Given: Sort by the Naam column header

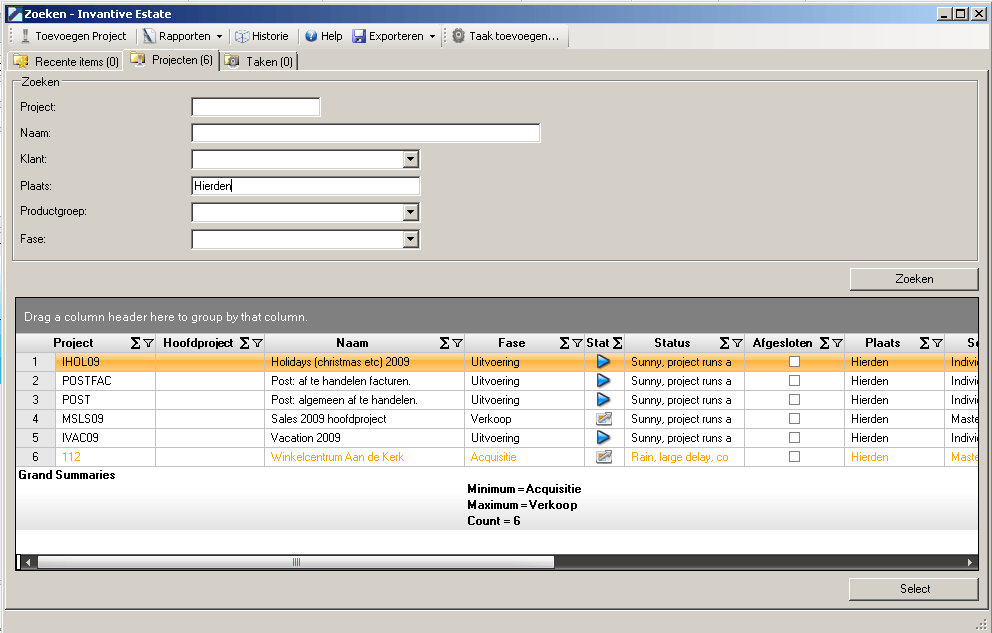Looking at the screenshot, I should click(x=352, y=343).
